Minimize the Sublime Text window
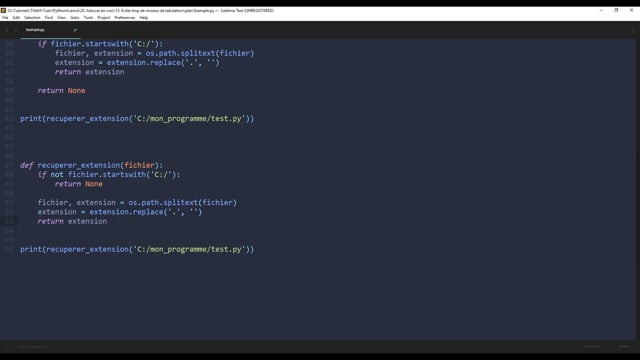Viewport: 640px width, 360px height. (x=601, y=10)
